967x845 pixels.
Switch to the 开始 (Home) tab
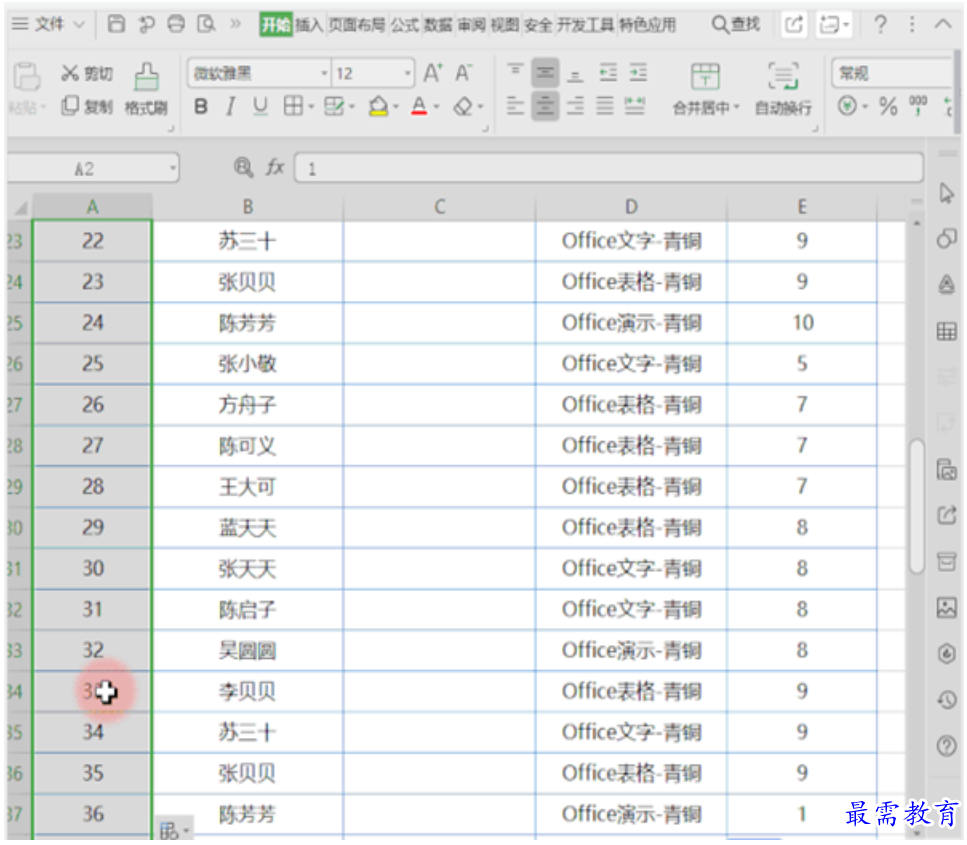pos(276,25)
